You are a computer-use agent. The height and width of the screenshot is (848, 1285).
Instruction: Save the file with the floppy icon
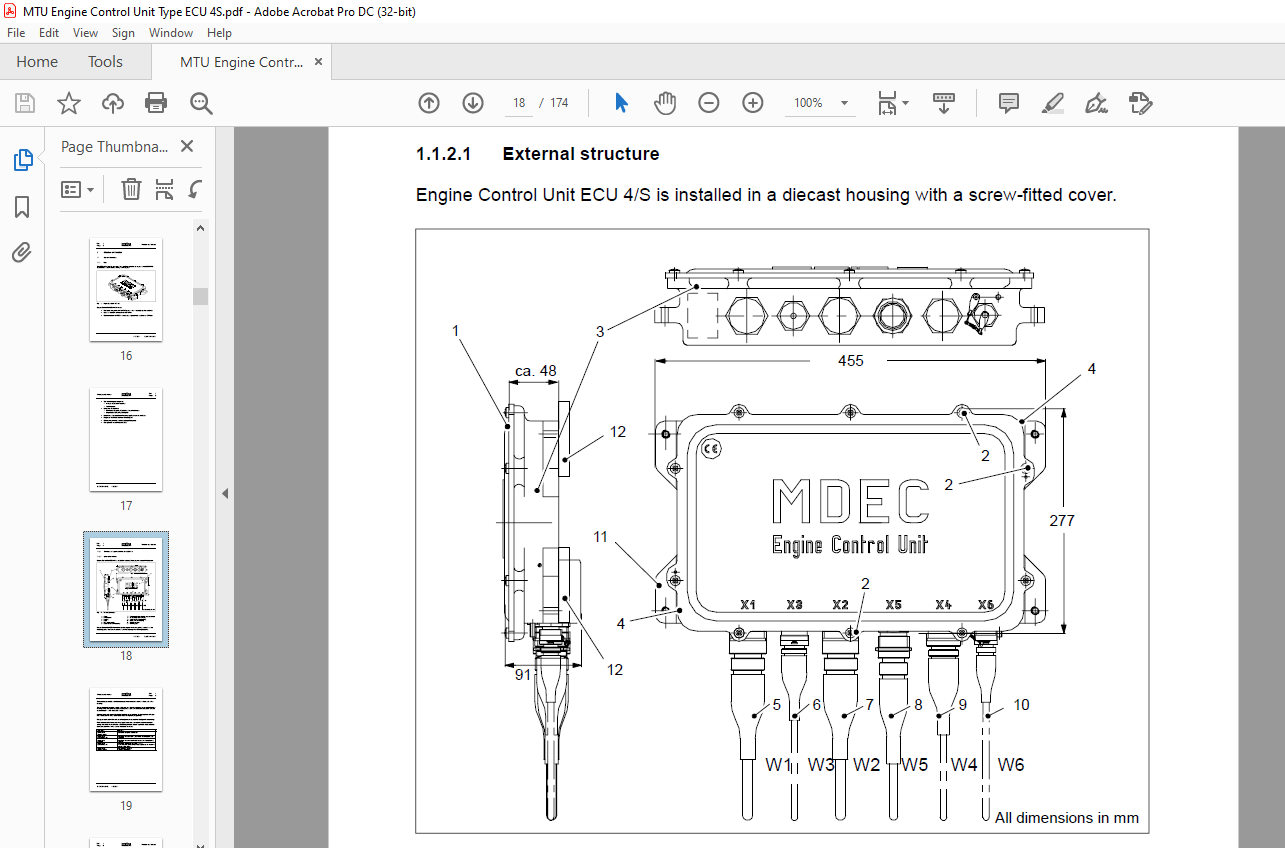point(25,103)
